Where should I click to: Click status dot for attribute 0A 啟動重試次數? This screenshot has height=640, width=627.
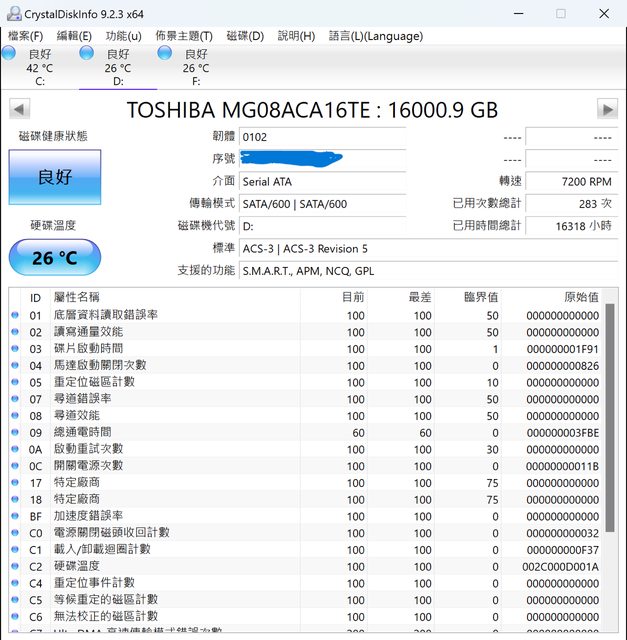(x=15, y=449)
